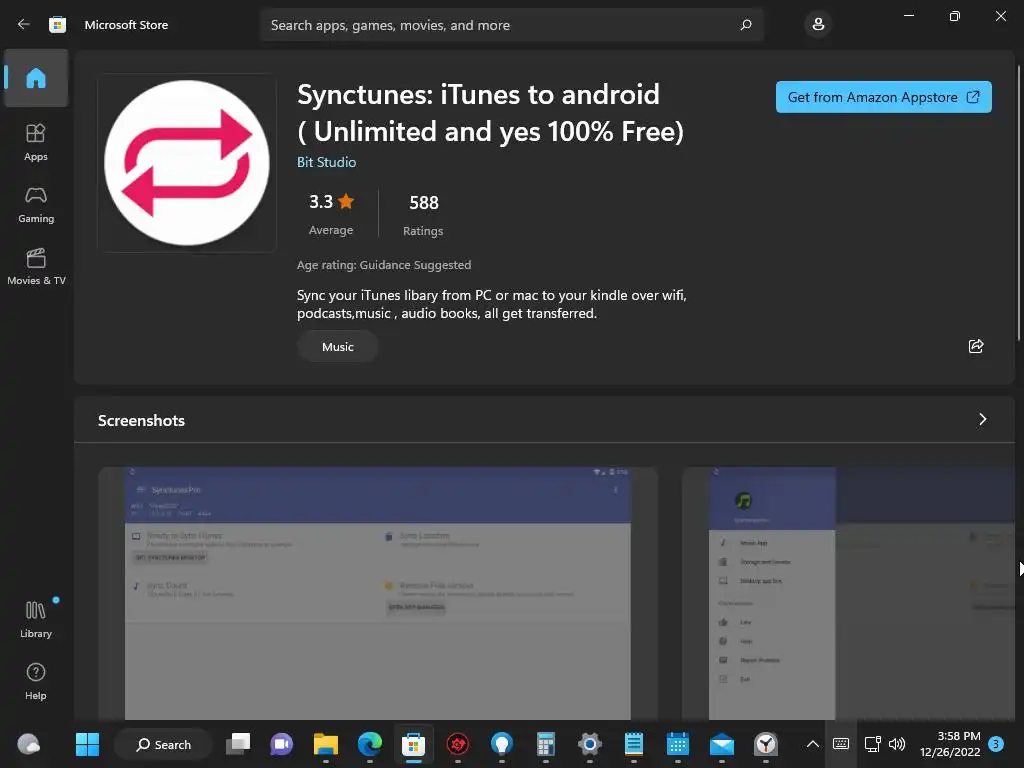Click the Microsoft Store taskbar icon
This screenshot has height=768, width=1024.
click(x=413, y=744)
